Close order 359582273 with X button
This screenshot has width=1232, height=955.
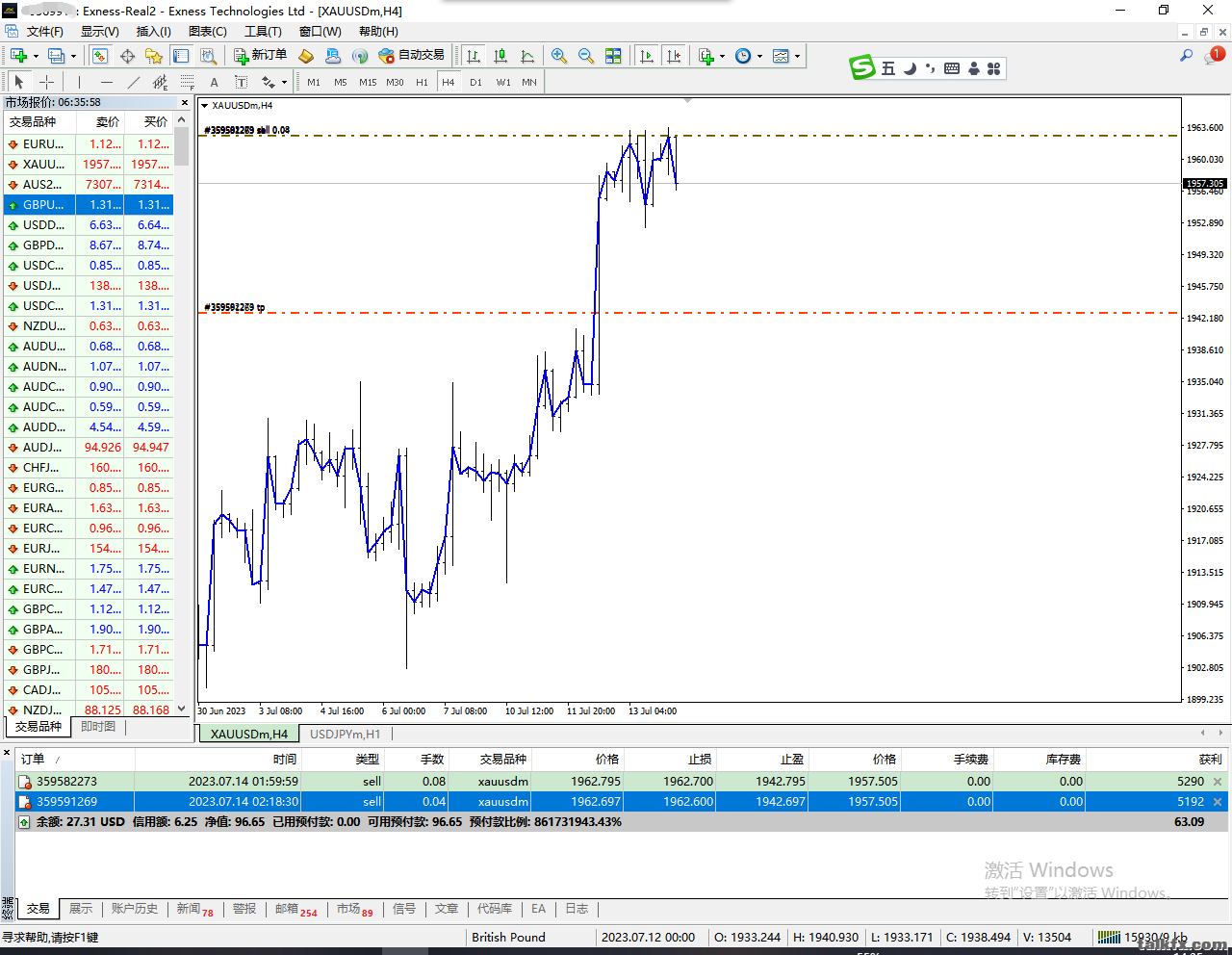(1218, 782)
